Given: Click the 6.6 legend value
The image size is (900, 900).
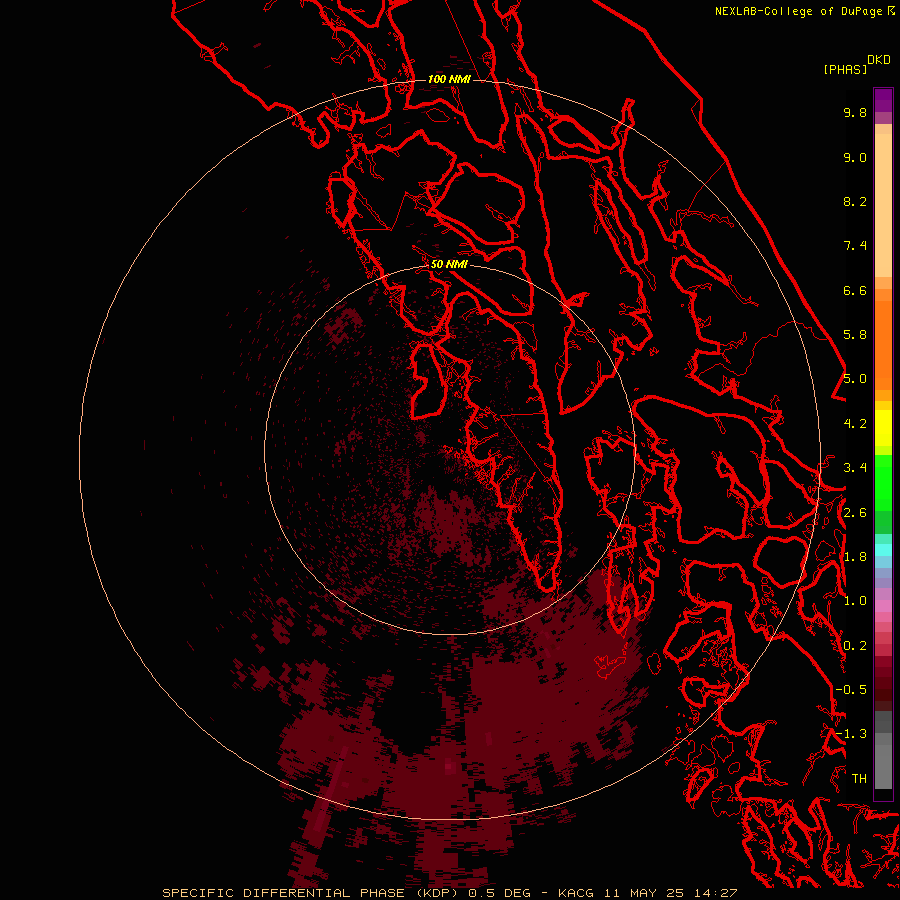Looking at the screenshot, I should pos(855,290).
